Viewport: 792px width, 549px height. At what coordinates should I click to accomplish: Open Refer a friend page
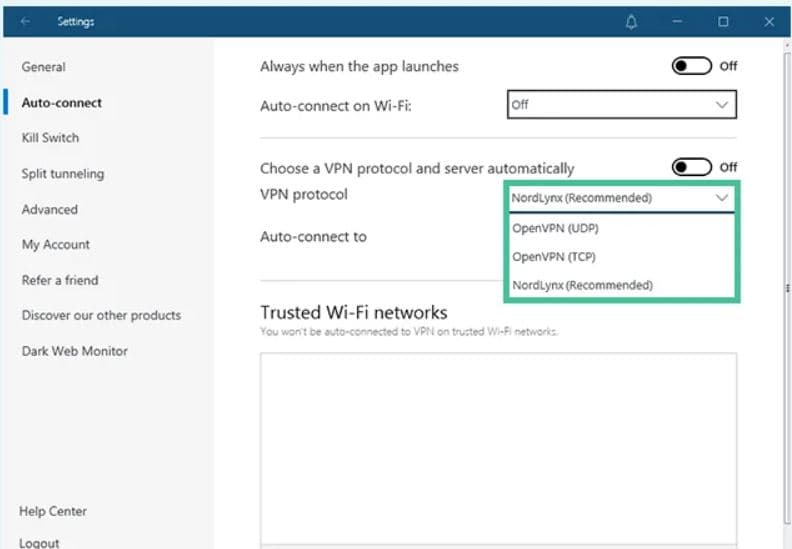point(60,280)
